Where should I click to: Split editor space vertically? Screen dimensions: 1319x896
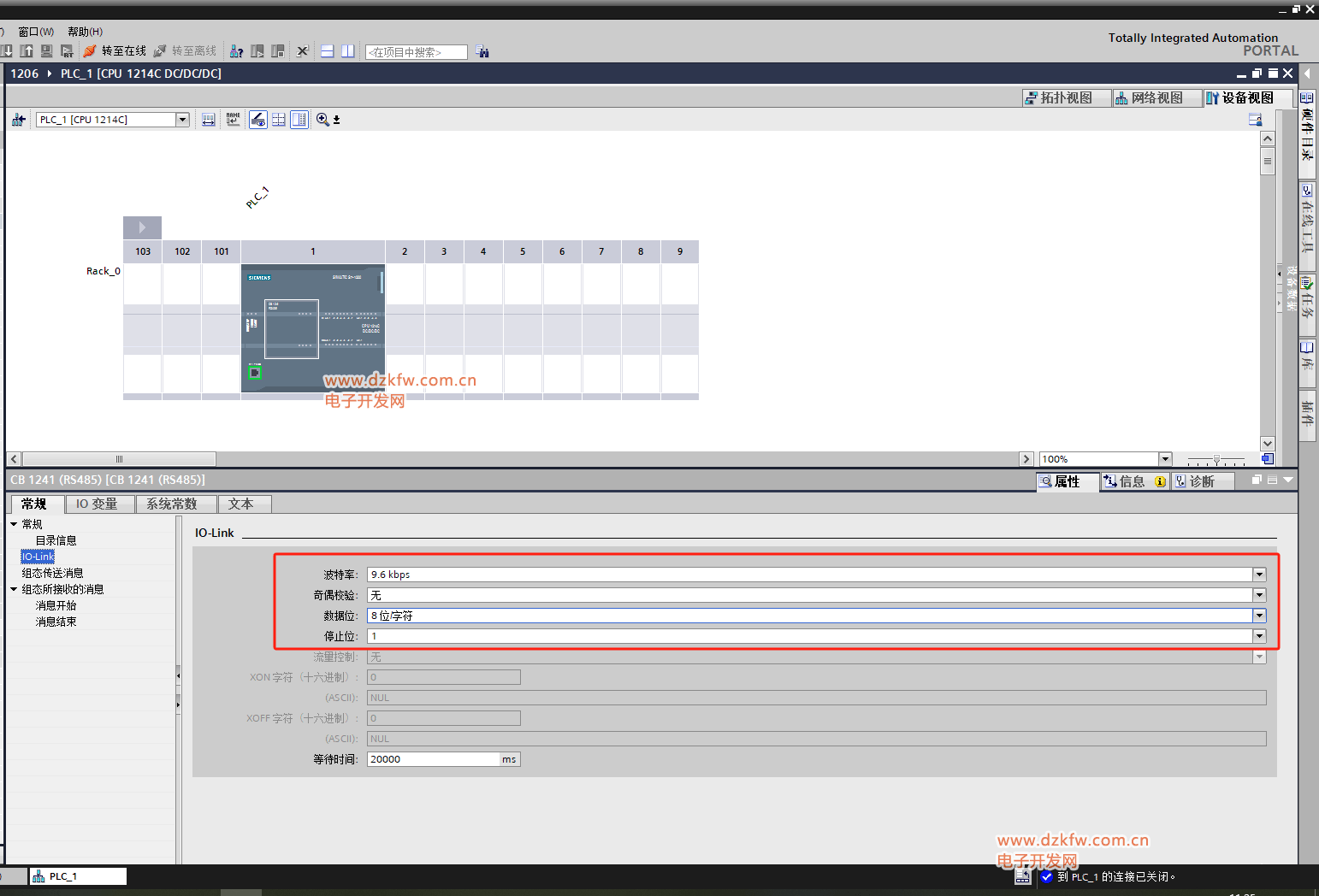348,51
